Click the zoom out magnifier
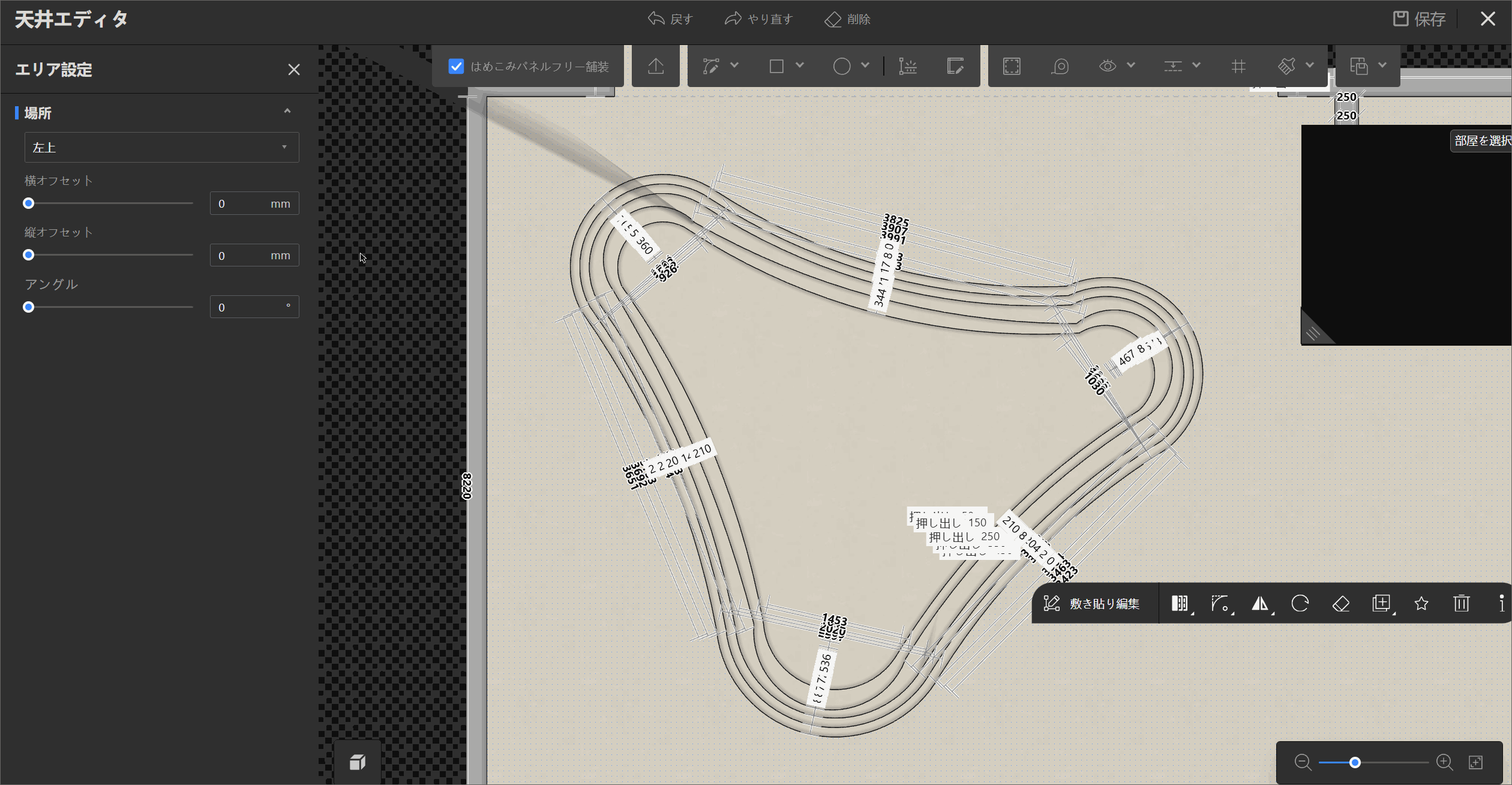The width and height of the screenshot is (1512, 785). [x=1303, y=763]
